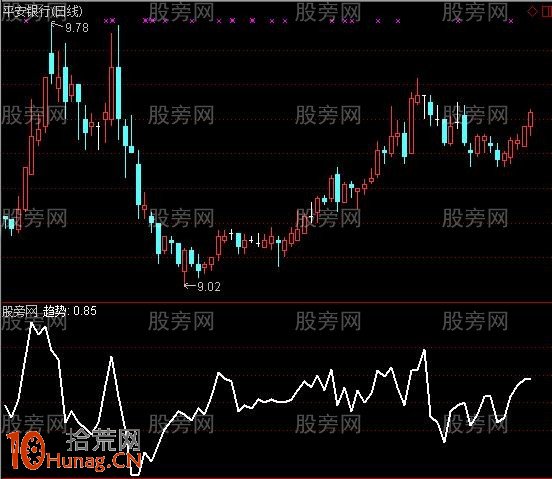Click the last red candlestick on the chart
Viewport: 552px width, 479px height.
point(531,121)
